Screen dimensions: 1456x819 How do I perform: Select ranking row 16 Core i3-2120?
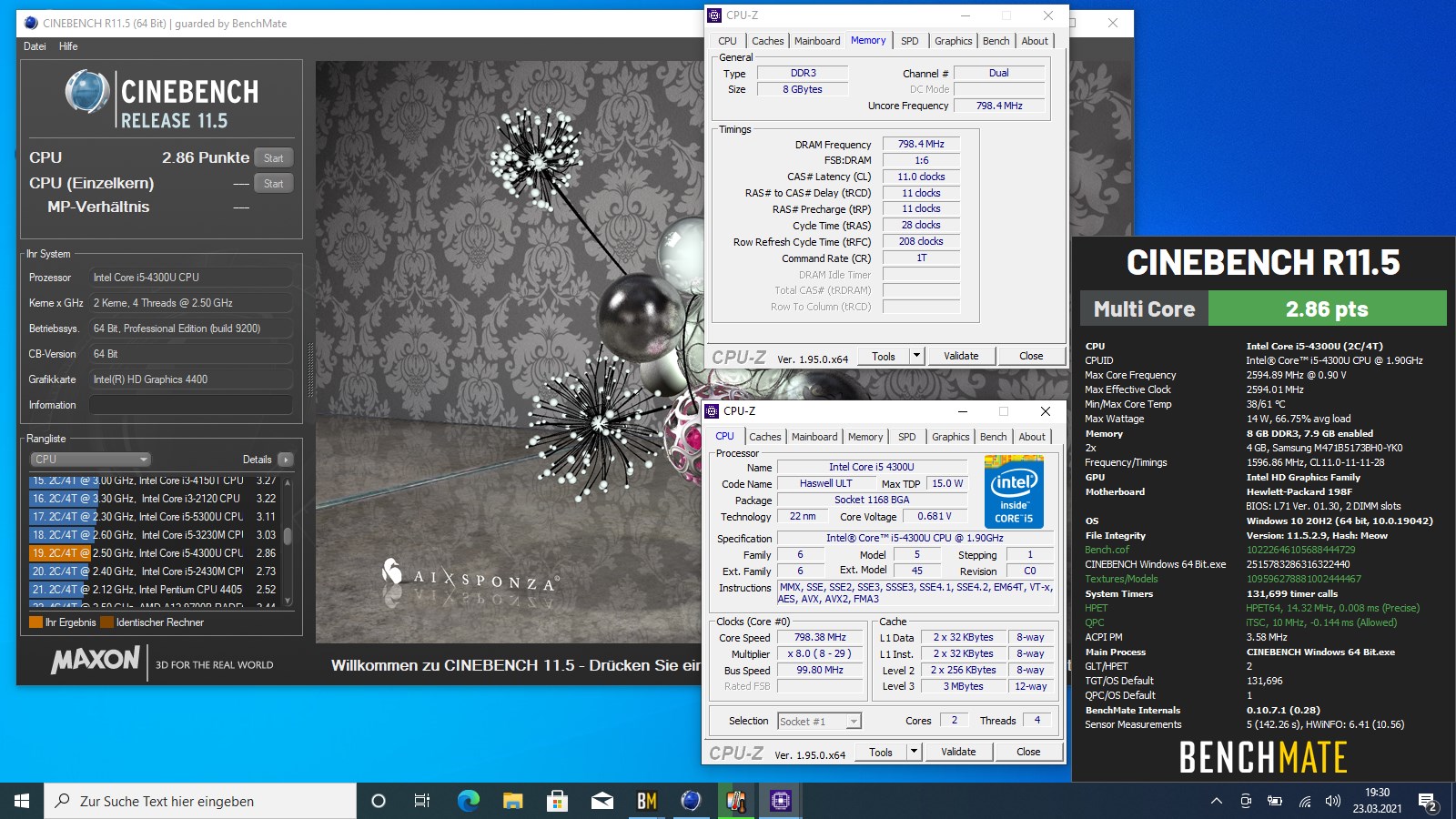pos(153,499)
